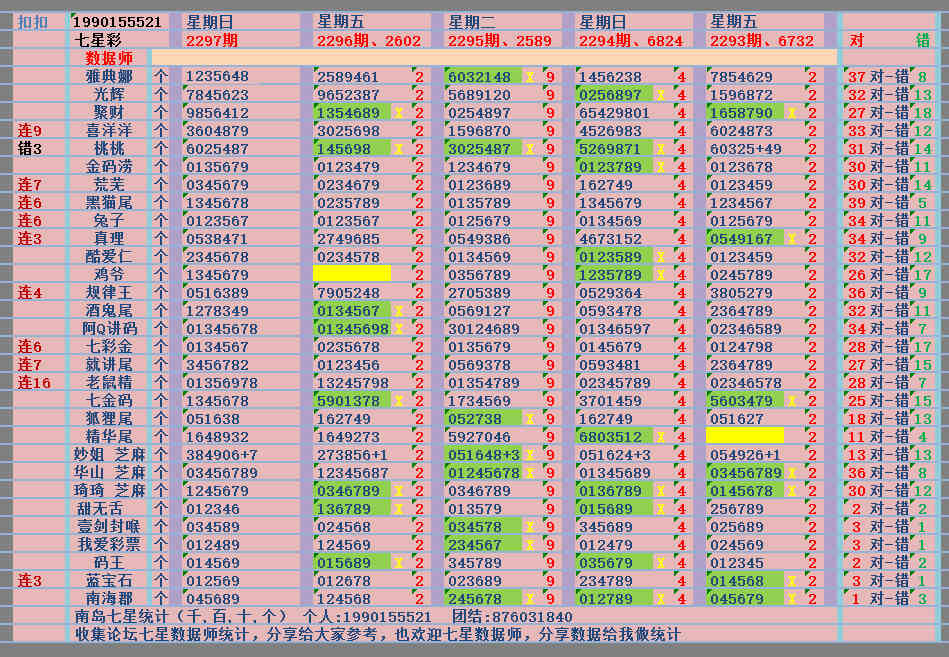Click yellow marker beside 5901378 in 七金码 row

click(x=398, y=401)
